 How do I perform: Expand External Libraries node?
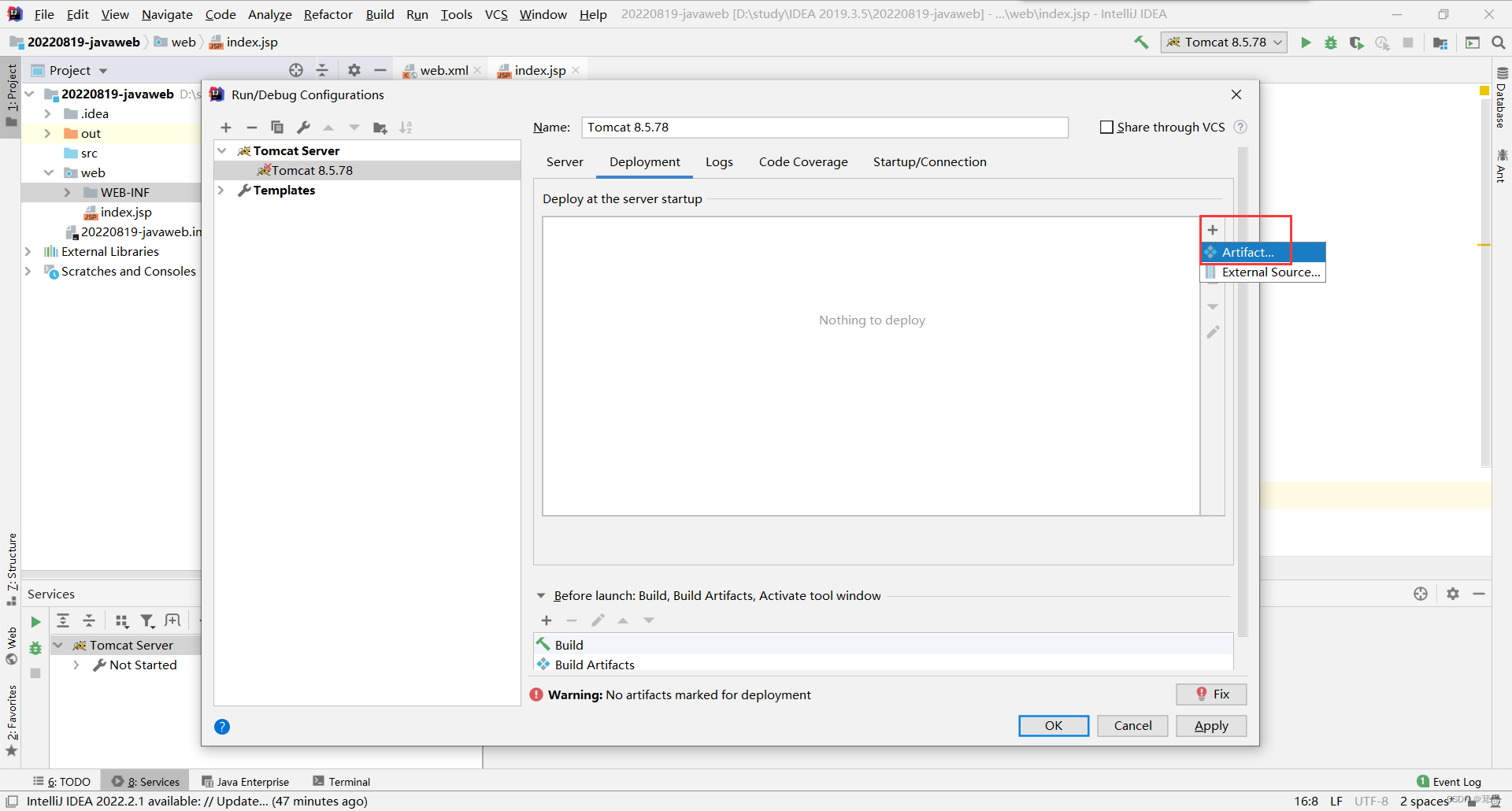pos(28,251)
